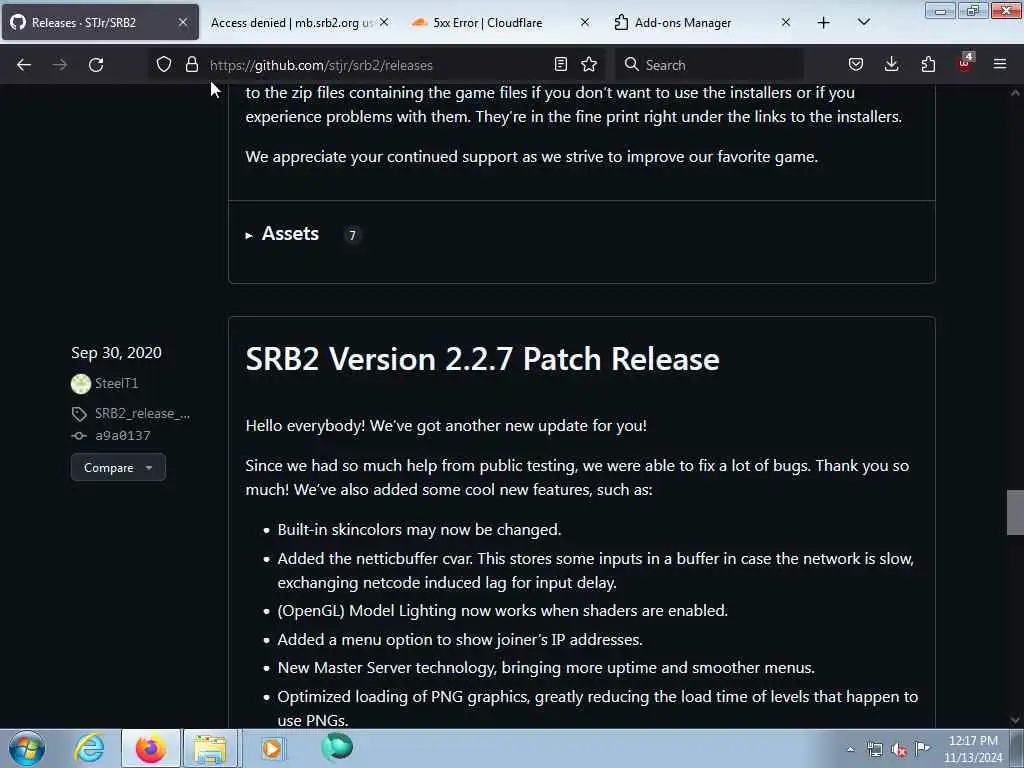Click the scrollbar up arrow
The height and width of the screenshot is (768, 1024).
1015,93
